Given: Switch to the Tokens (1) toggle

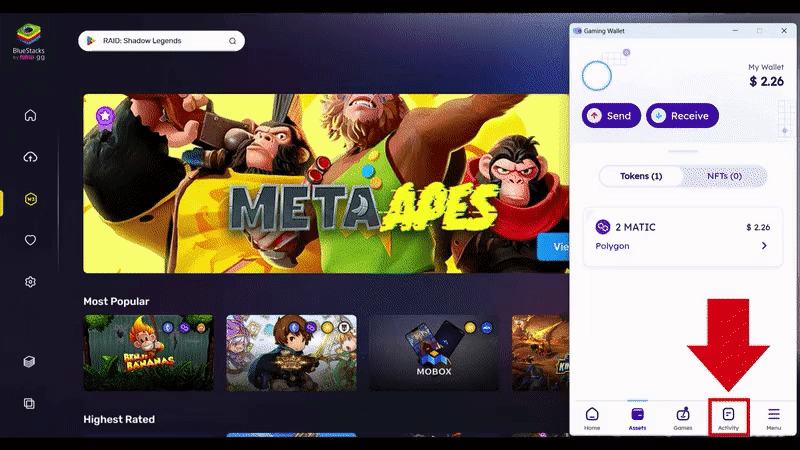Looking at the screenshot, I should (641, 176).
